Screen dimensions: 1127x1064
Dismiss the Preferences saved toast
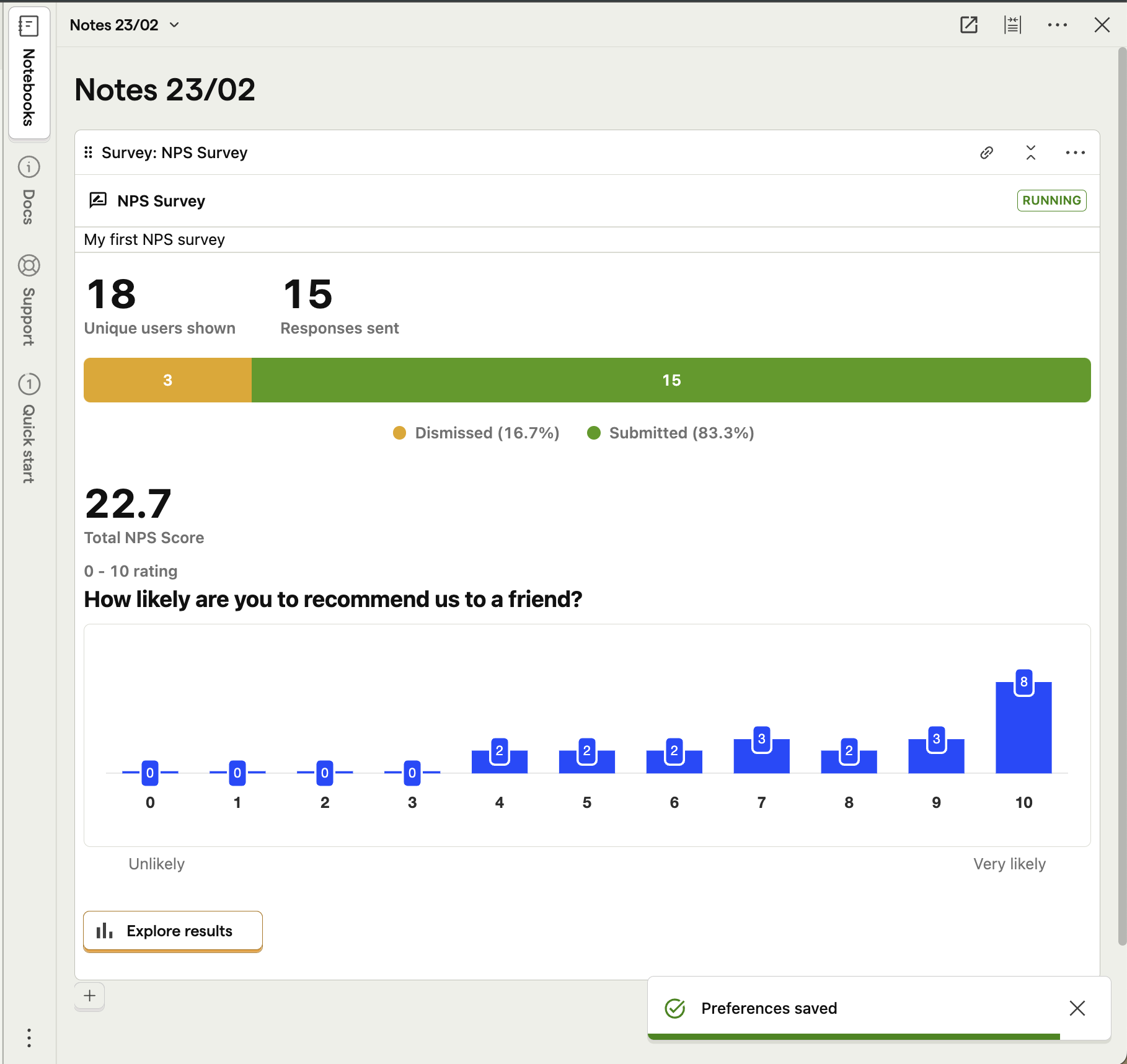(x=1077, y=1008)
